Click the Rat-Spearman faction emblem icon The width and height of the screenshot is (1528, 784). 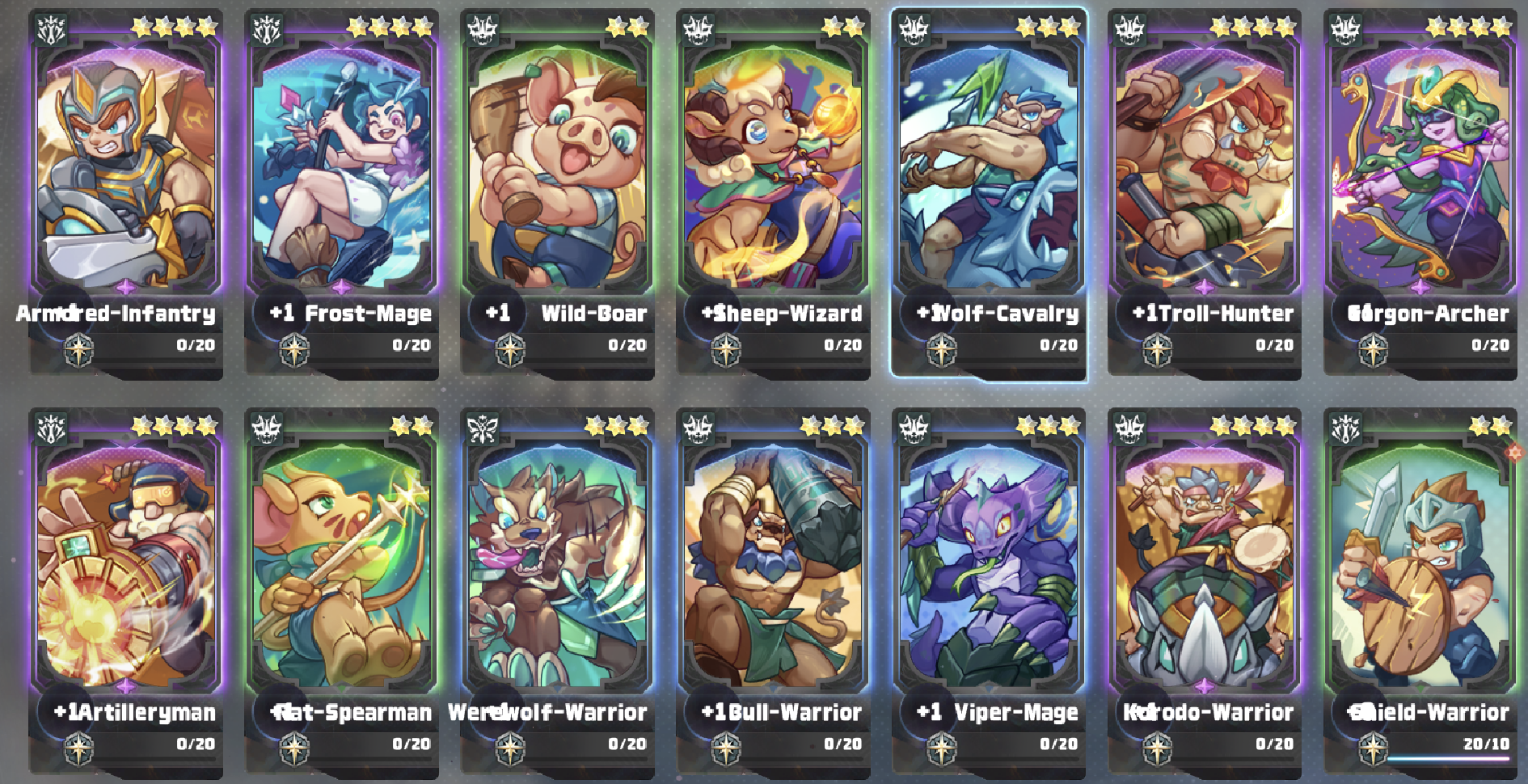click(267, 428)
